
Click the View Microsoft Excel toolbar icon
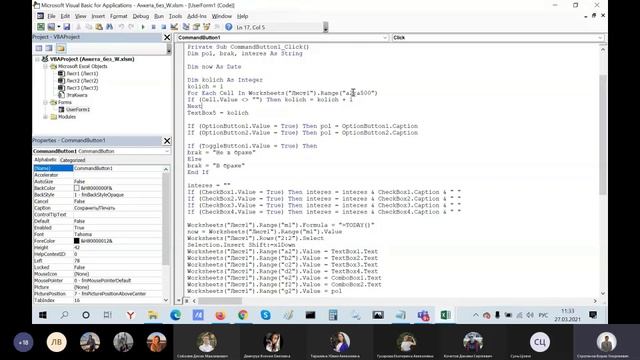click(x=41, y=27)
